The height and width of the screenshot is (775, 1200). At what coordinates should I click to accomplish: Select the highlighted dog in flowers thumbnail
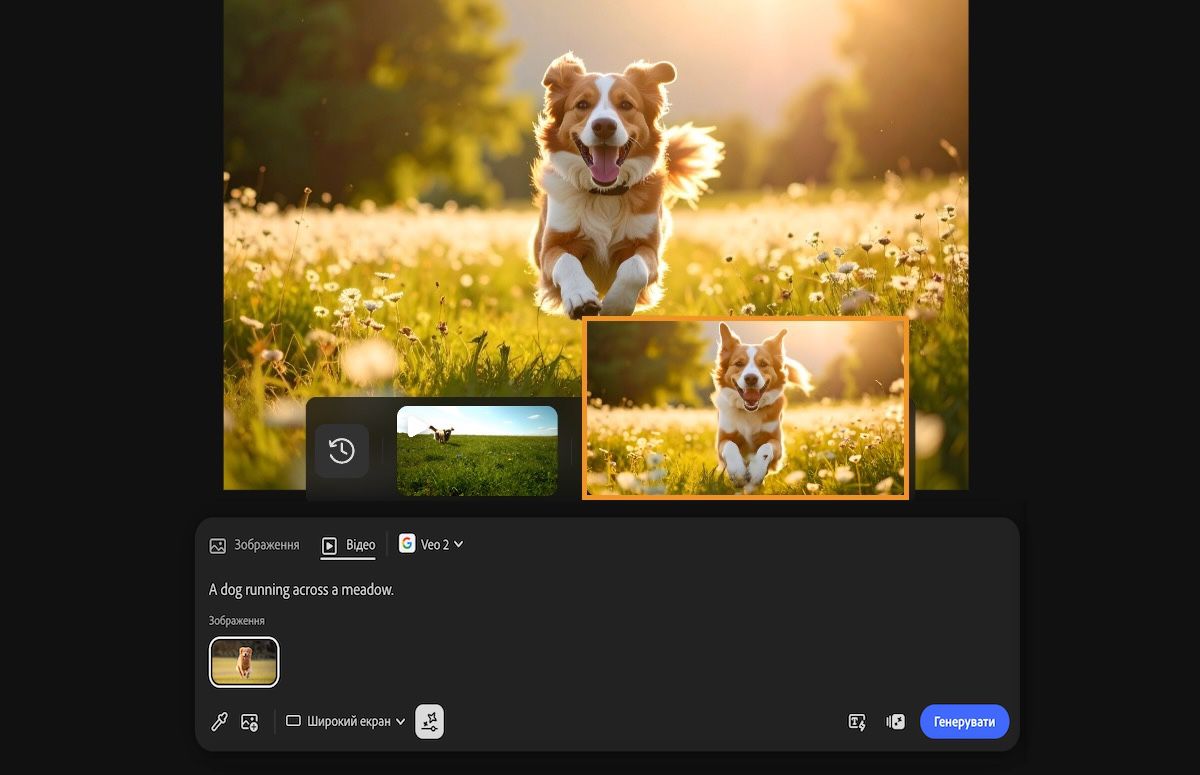(745, 408)
